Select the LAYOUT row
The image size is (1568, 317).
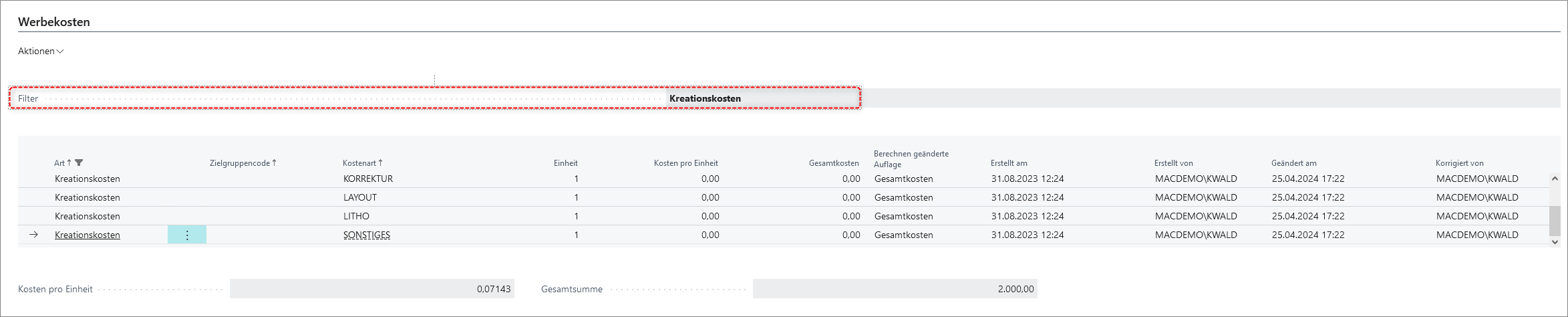(x=783, y=197)
